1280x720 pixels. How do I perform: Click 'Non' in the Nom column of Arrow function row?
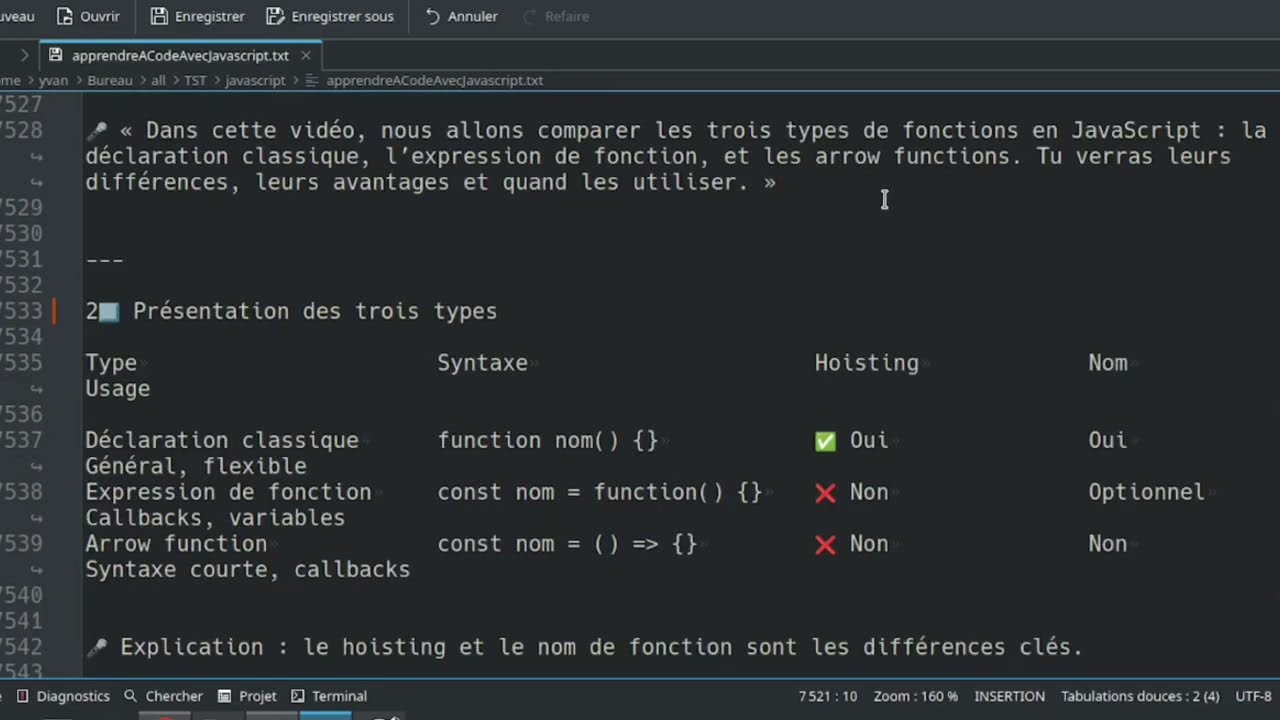point(1108,544)
